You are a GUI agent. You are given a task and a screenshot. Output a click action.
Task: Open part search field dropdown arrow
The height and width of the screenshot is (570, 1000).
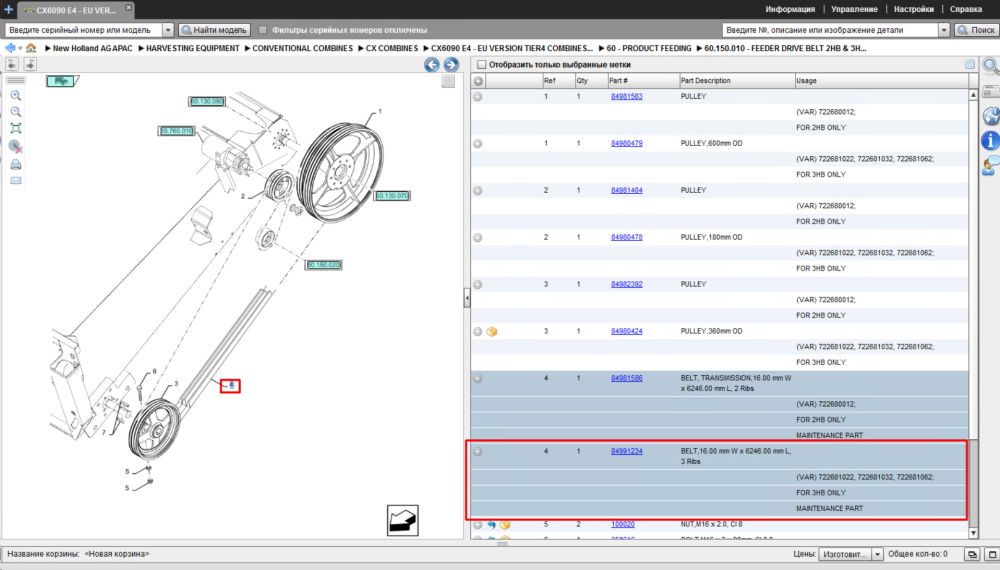944,30
